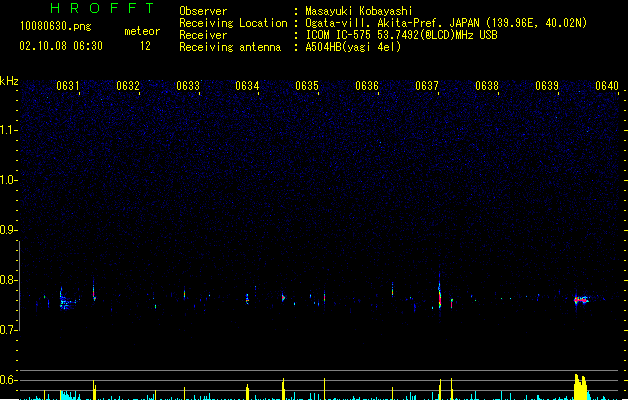This screenshot has width=629, height=400.
Task: Click observer name Masayuki Kobayashi
Action: (x=359, y=11)
